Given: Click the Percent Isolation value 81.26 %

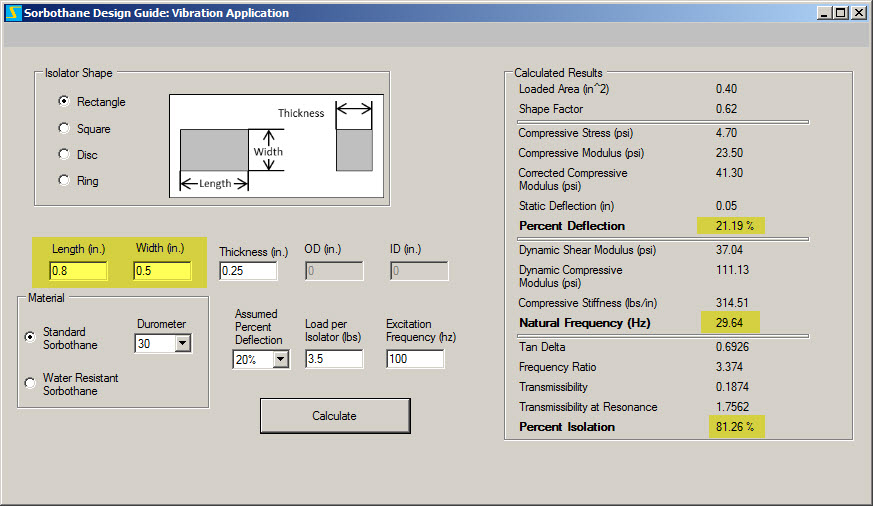Looking at the screenshot, I should (734, 427).
